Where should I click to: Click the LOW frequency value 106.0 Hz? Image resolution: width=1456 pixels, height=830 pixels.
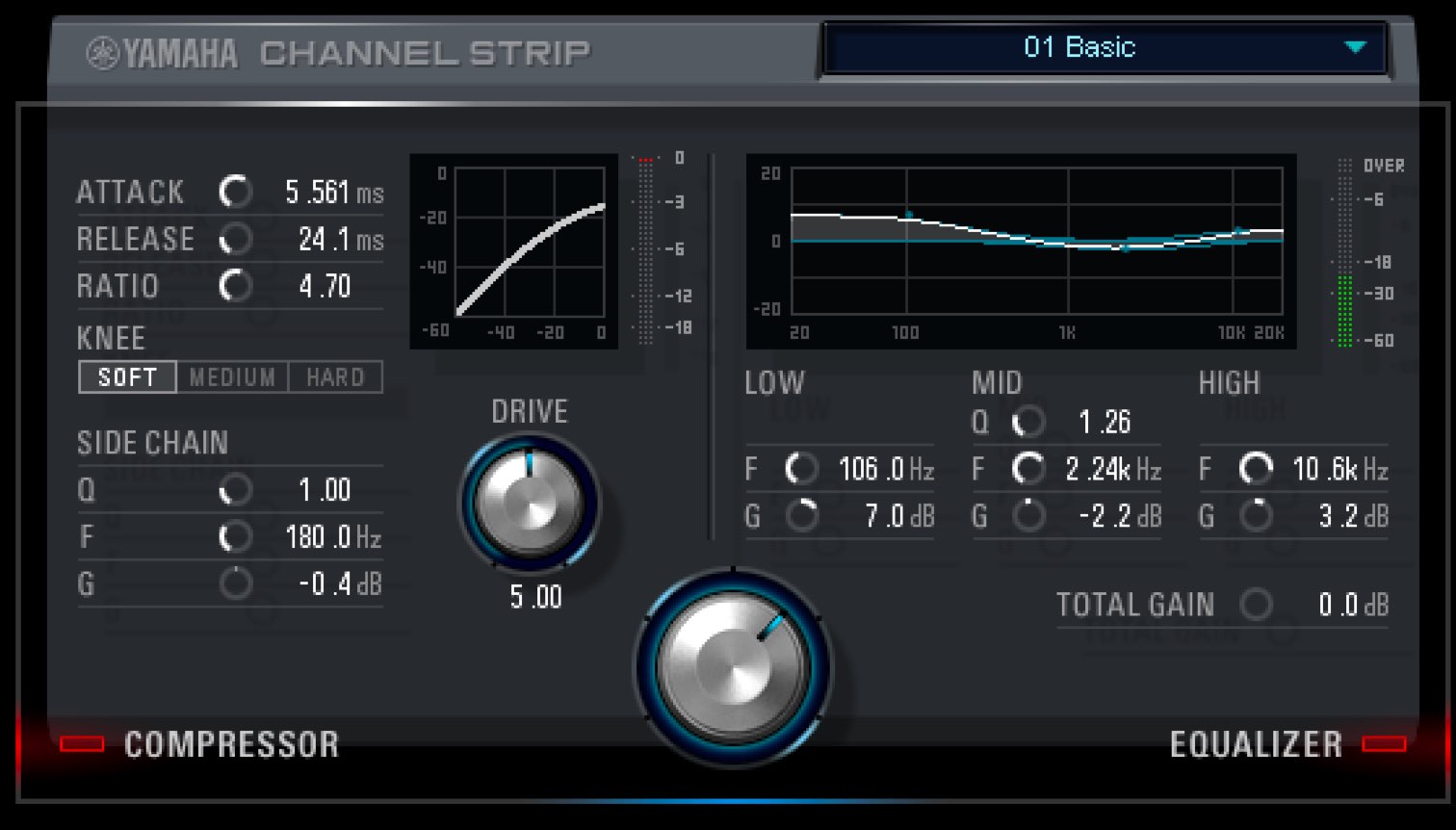point(886,469)
